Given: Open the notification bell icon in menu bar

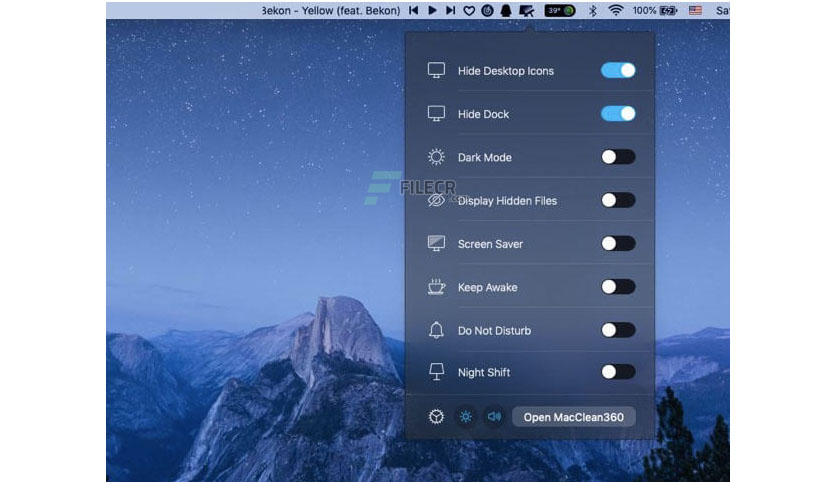Looking at the screenshot, I should pos(506,11).
